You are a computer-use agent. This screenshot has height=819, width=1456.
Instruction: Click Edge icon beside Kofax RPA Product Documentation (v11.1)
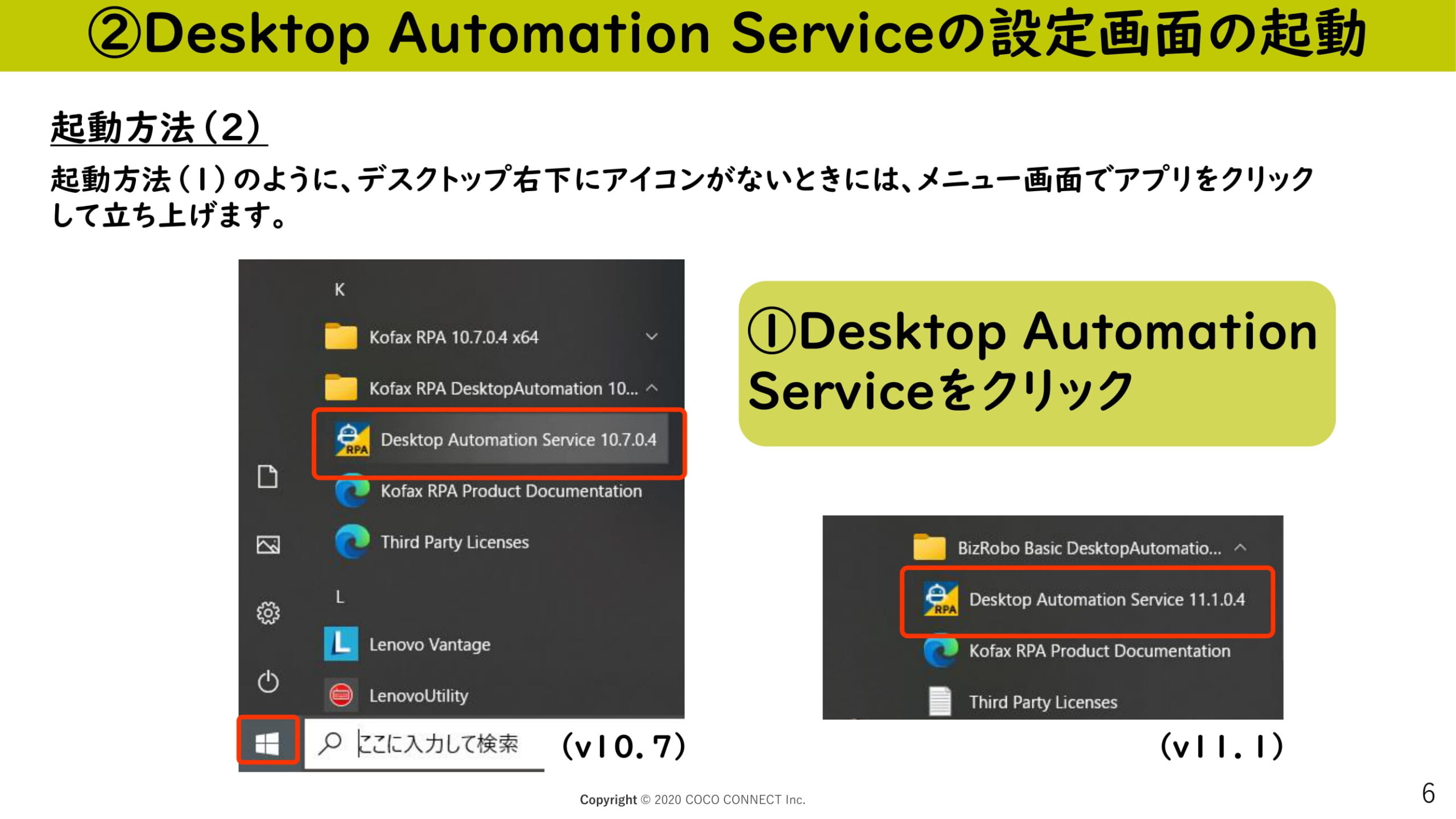[x=941, y=651]
